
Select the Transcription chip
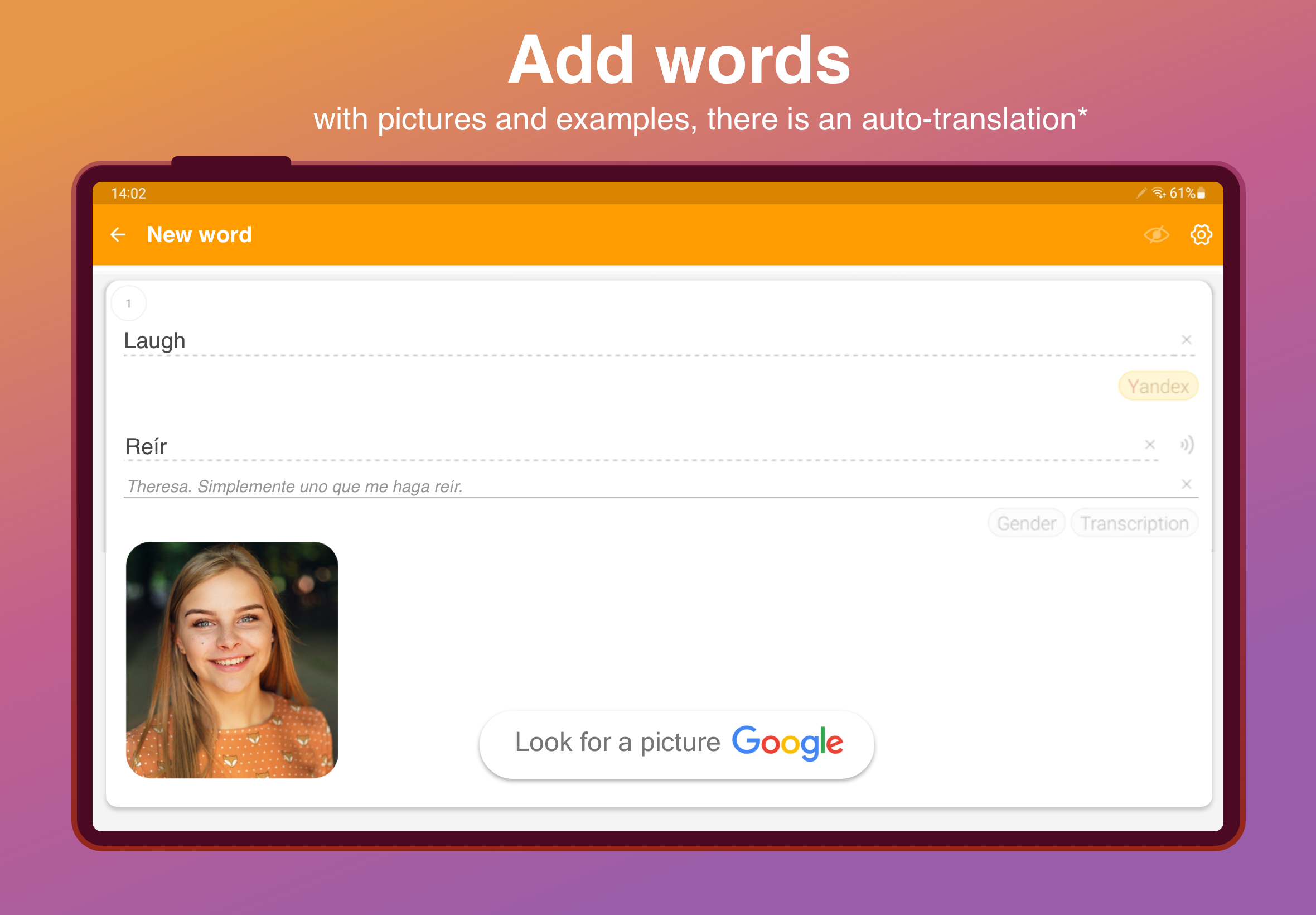pyautogui.click(x=1134, y=523)
